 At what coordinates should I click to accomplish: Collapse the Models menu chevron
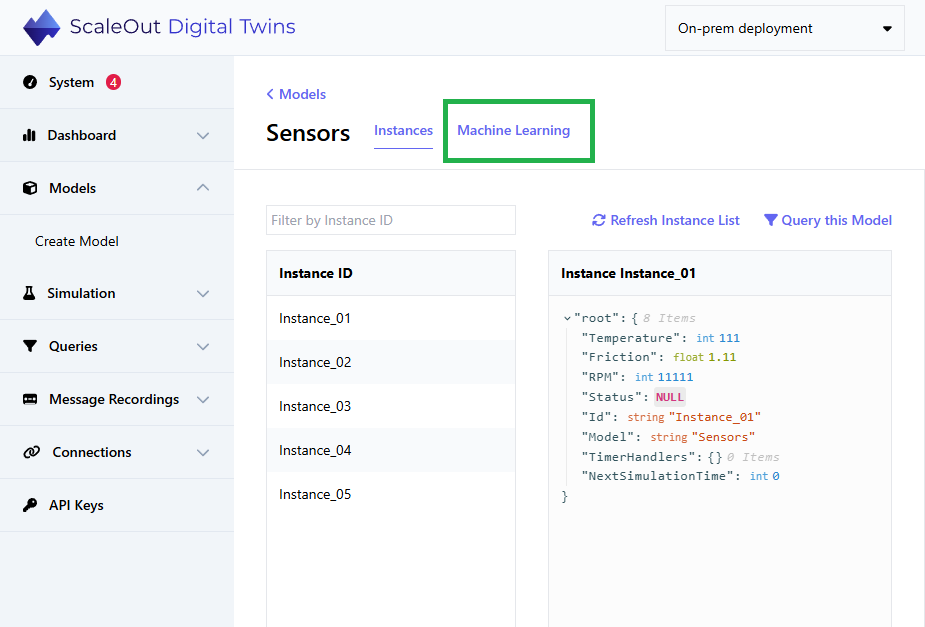point(203,188)
